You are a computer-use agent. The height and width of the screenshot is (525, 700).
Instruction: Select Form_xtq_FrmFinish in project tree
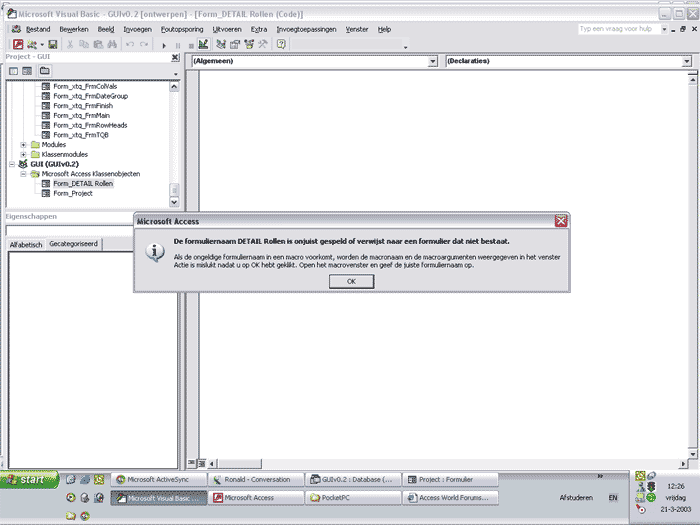point(83,106)
